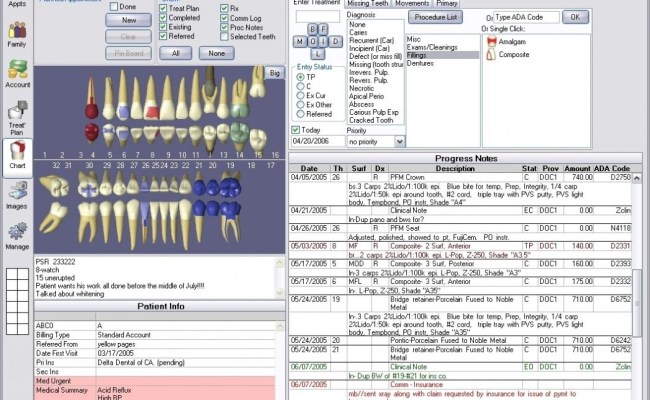Switch to the Movements tab

tap(412, 3)
